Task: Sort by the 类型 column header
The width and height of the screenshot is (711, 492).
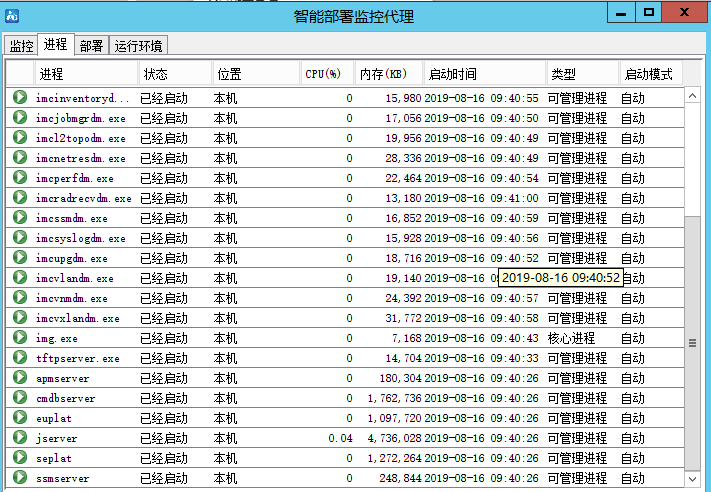Action: pos(583,74)
